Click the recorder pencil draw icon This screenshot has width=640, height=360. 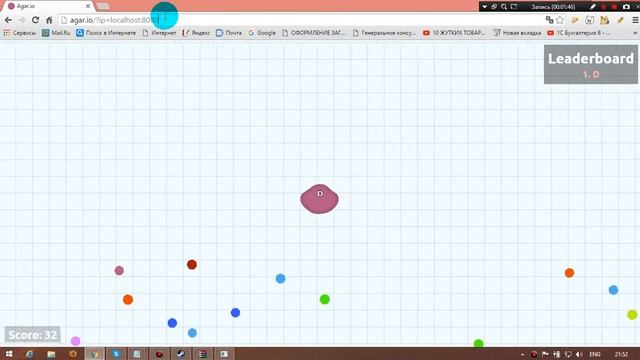tap(593, 7)
